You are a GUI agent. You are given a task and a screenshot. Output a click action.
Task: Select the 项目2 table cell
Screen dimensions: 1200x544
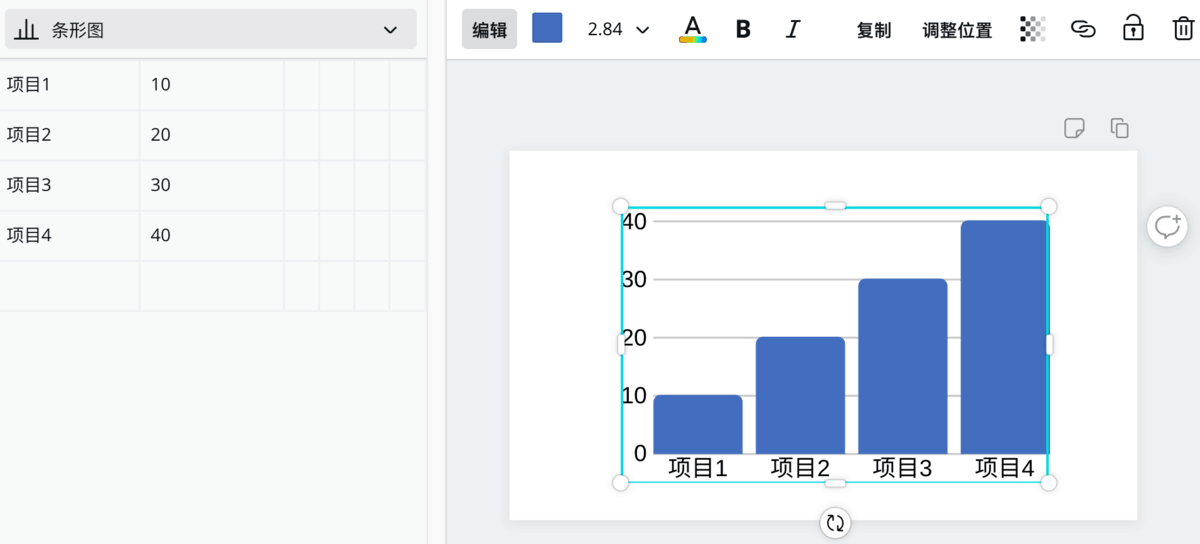tap(70, 135)
